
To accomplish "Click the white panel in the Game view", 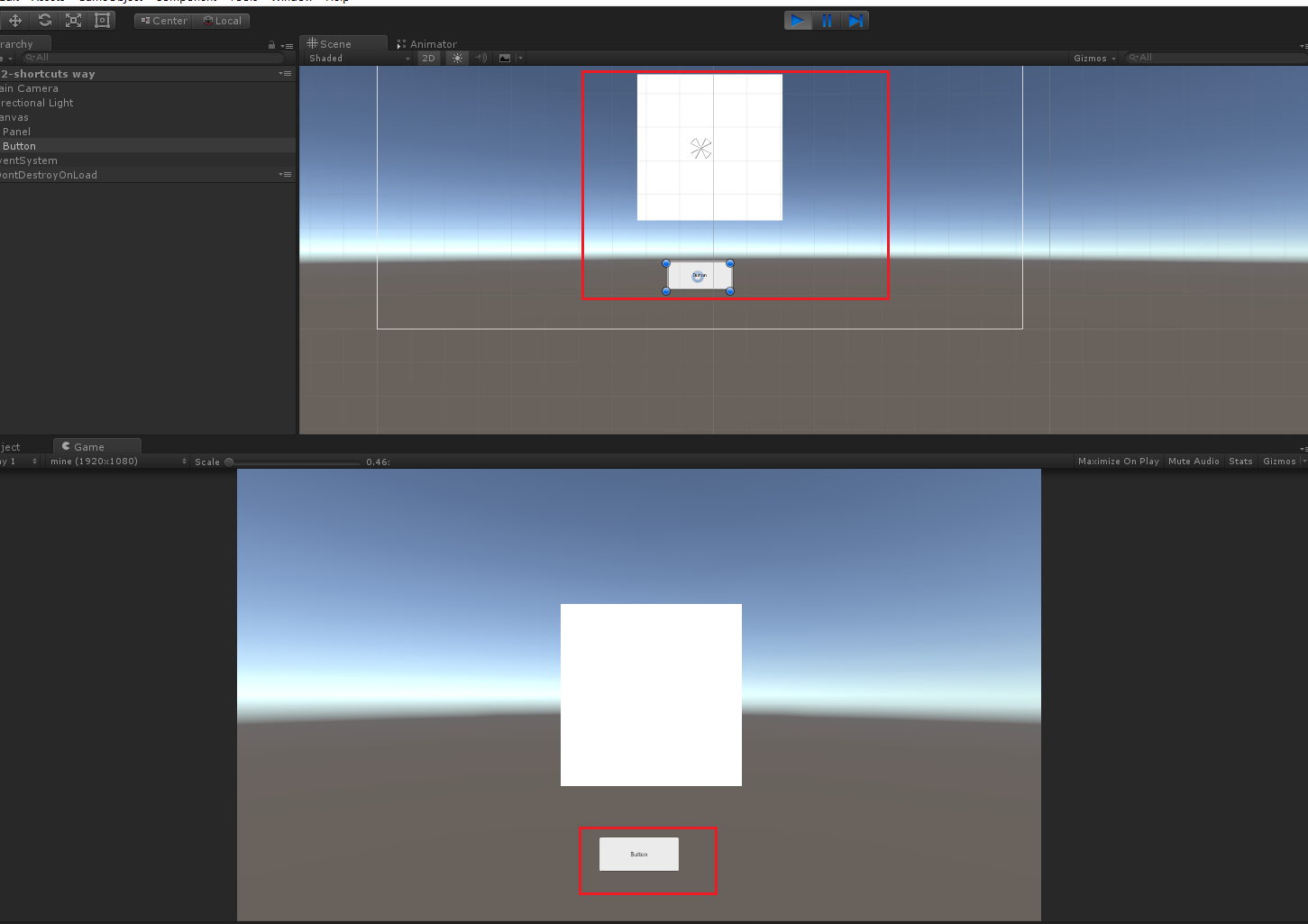I will click(x=651, y=695).
